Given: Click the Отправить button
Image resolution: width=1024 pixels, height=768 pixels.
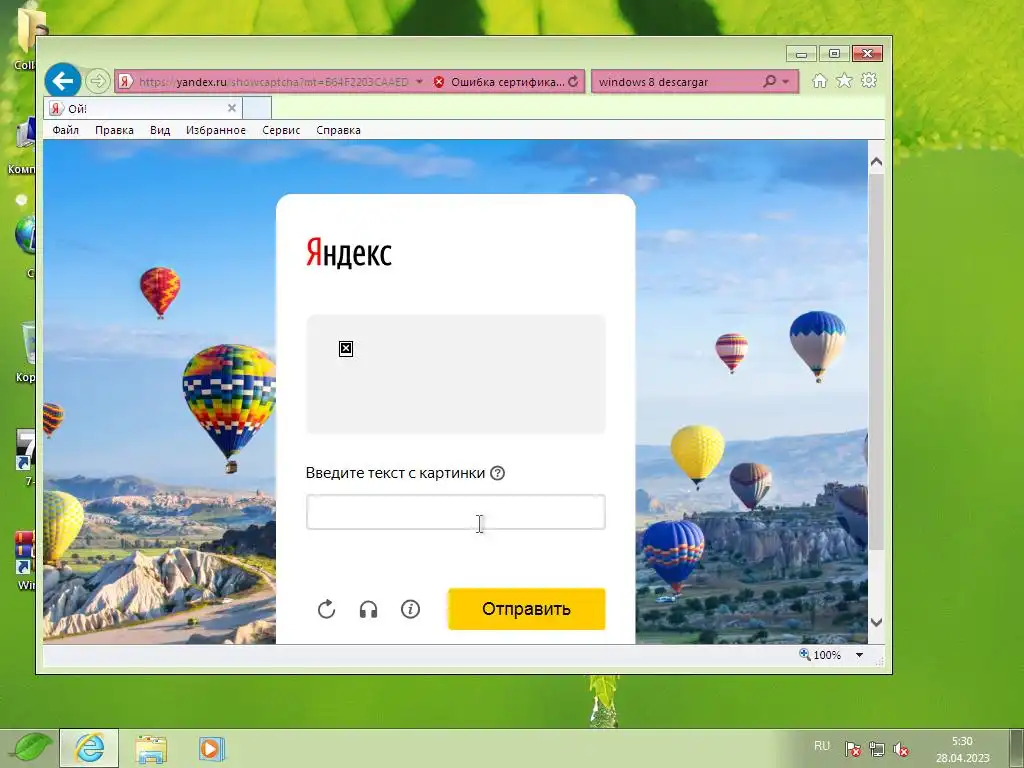Looking at the screenshot, I should point(527,609).
